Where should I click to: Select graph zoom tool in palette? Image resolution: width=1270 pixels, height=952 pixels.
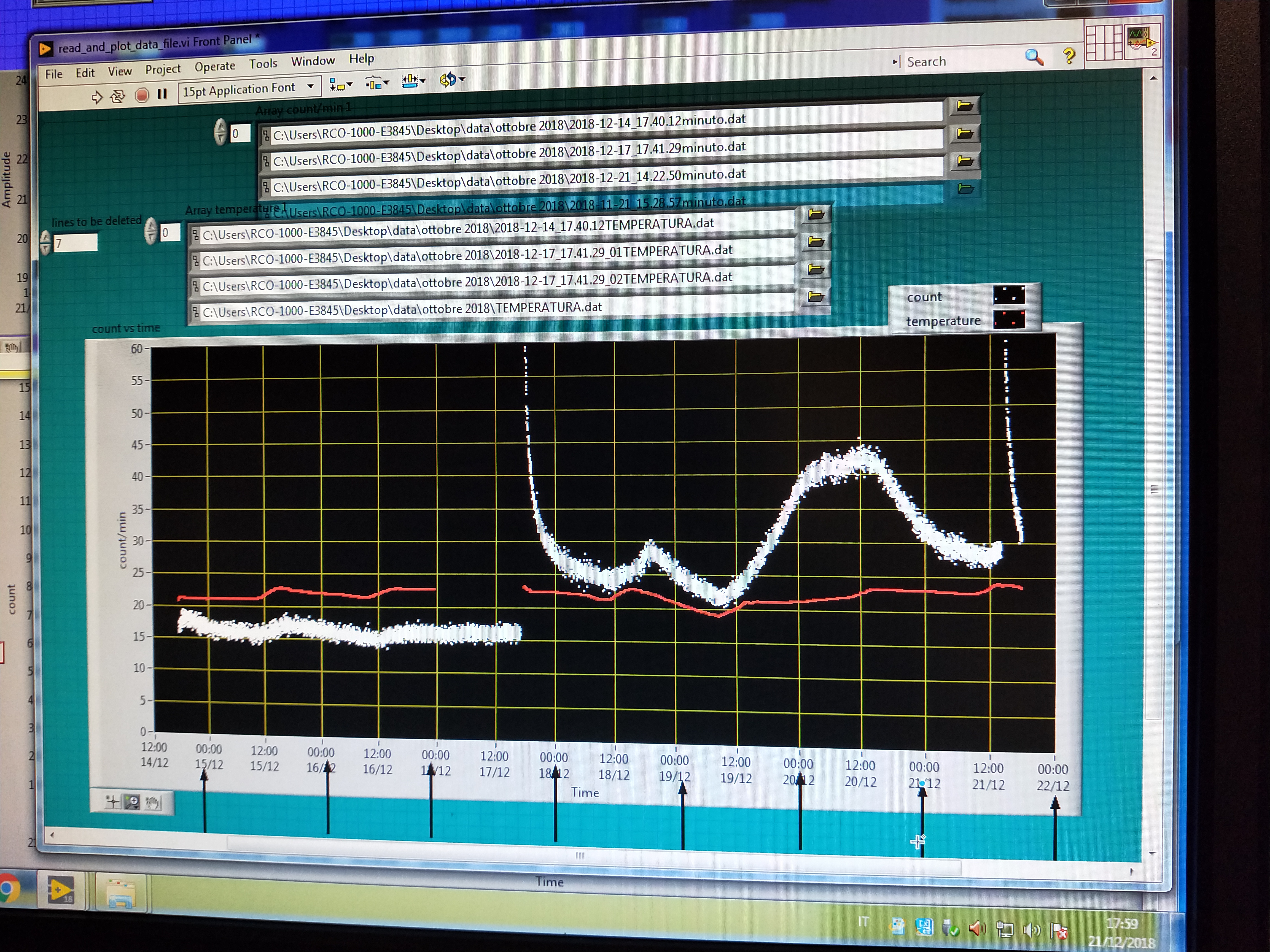click(x=132, y=802)
